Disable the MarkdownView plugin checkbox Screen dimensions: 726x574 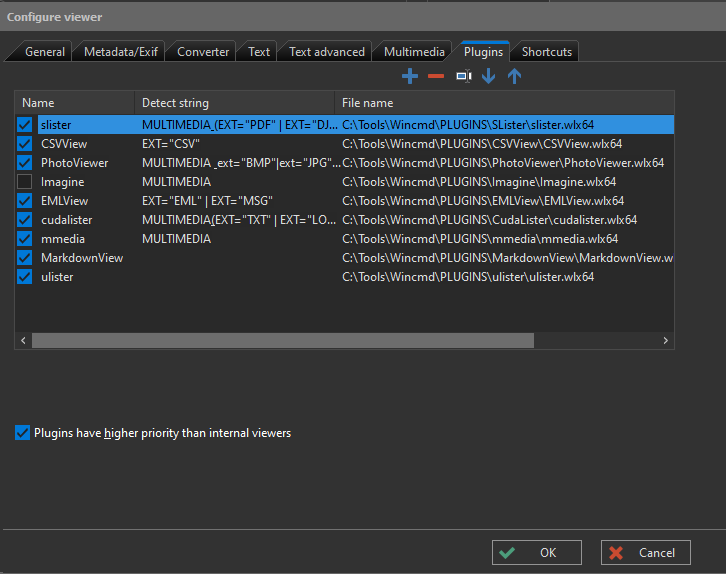(x=25, y=257)
